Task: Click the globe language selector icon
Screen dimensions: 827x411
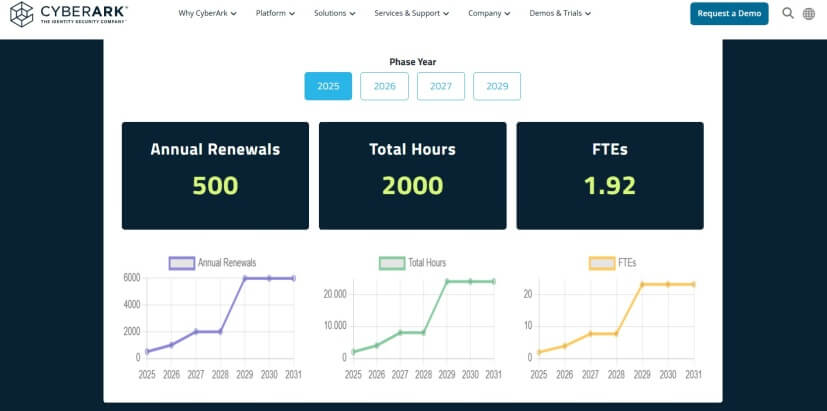Action: [x=809, y=14]
